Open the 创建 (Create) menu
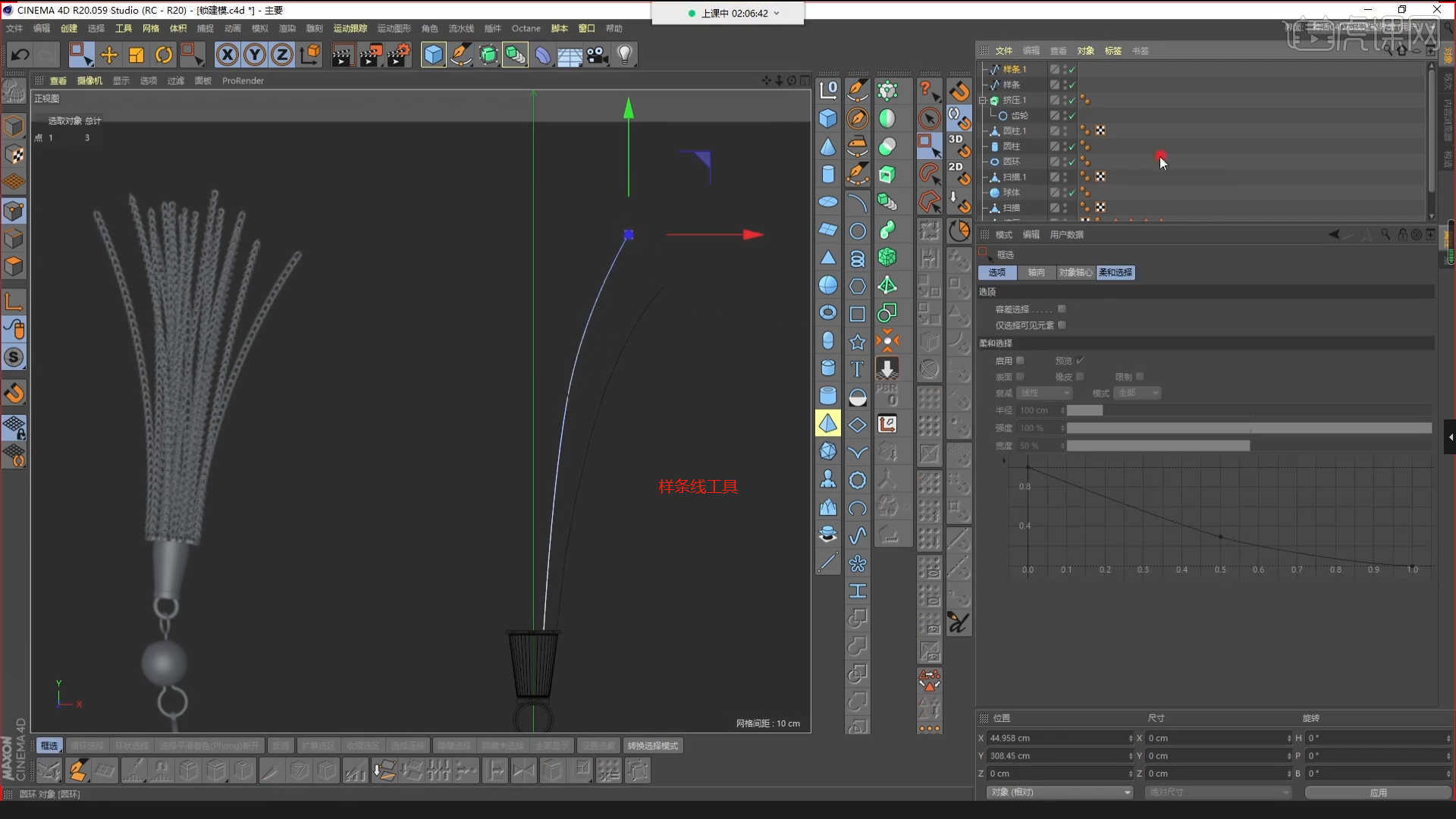 coord(69,28)
